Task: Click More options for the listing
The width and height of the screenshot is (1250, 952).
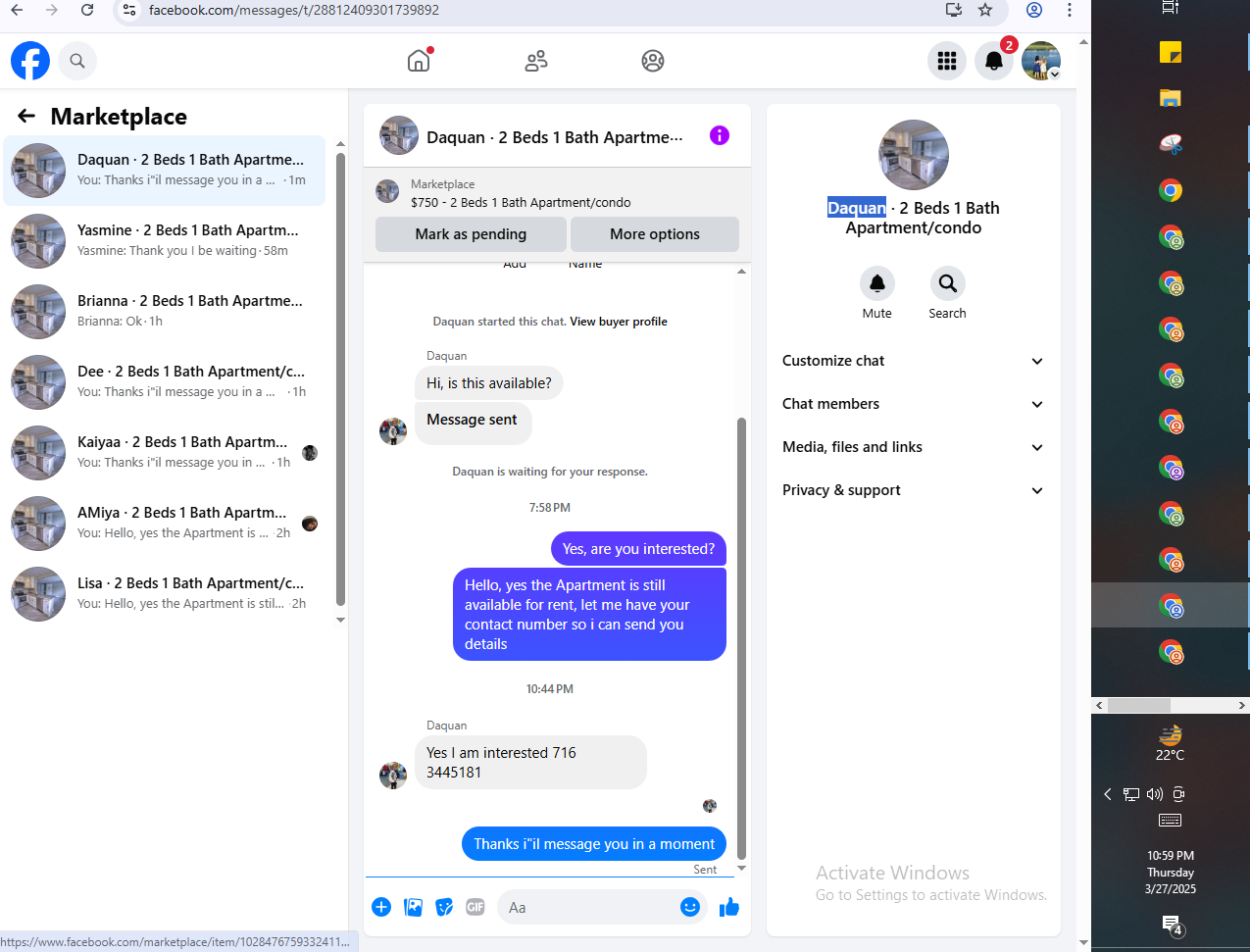Action: tap(655, 234)
